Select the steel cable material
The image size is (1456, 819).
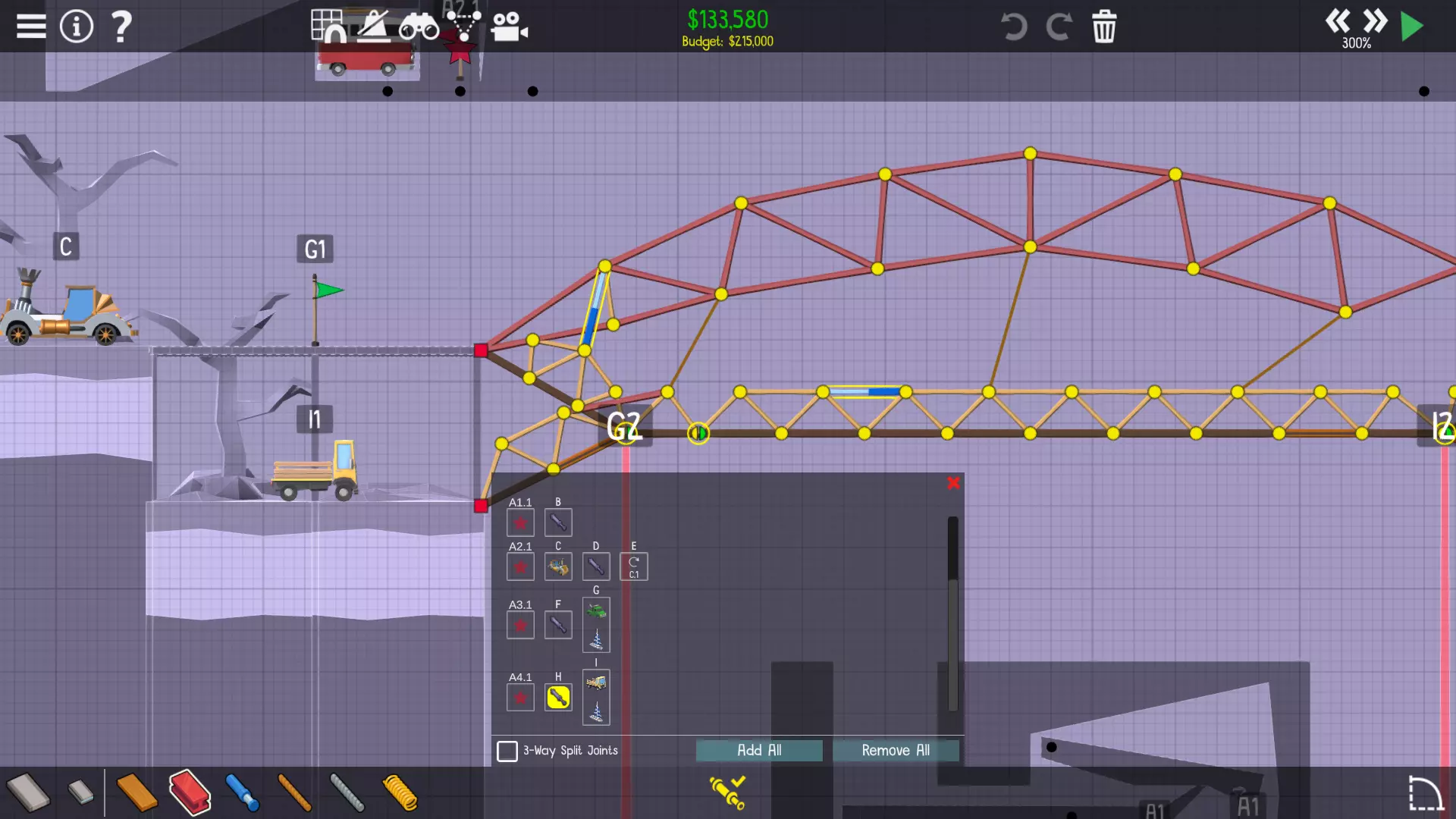pos(347,792)
